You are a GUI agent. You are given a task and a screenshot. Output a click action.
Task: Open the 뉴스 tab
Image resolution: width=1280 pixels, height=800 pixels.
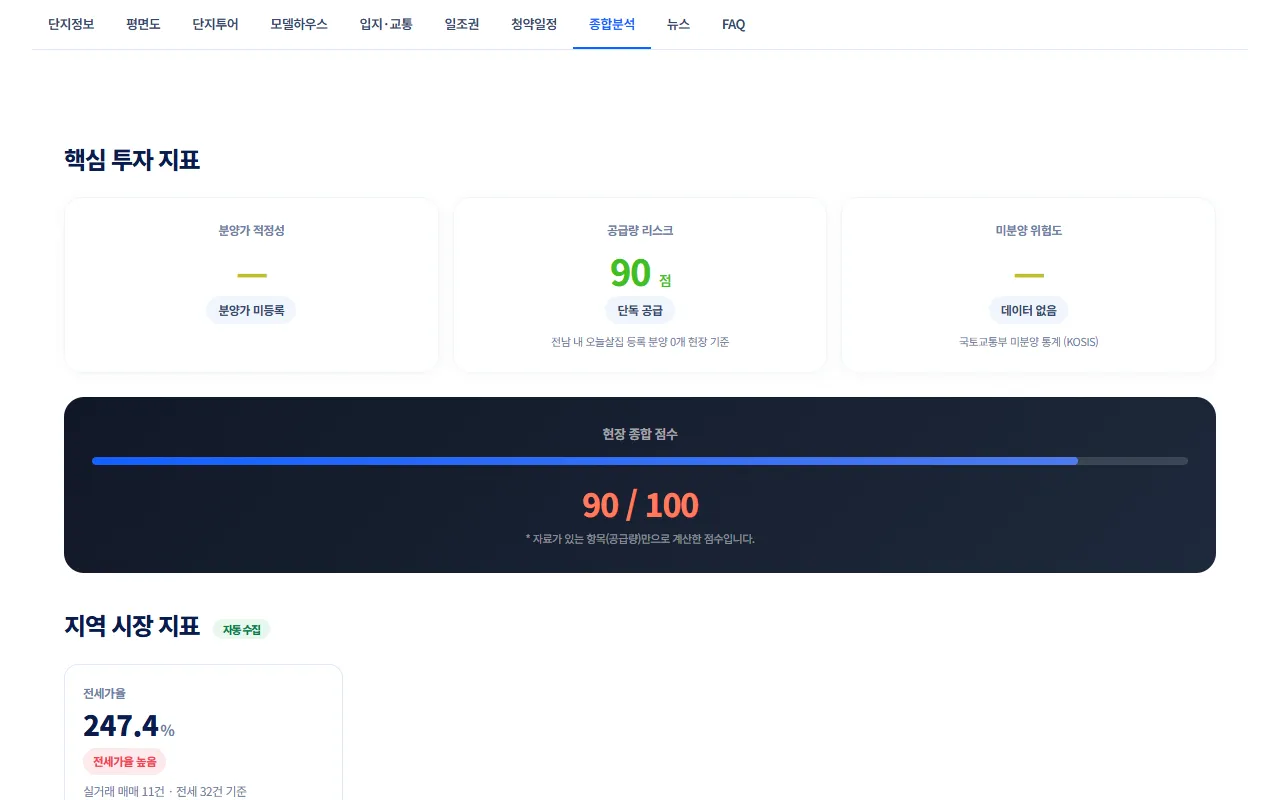point(678,24)
